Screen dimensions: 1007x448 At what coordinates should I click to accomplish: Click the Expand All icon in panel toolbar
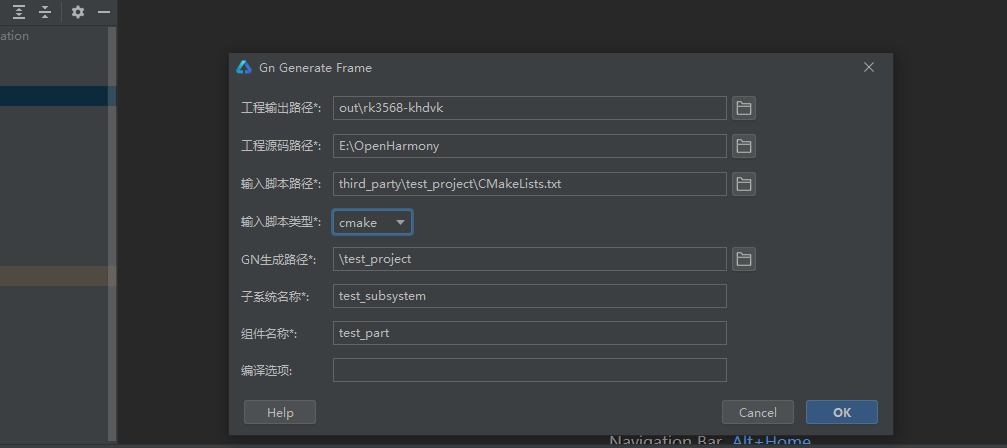click(20, 12)
